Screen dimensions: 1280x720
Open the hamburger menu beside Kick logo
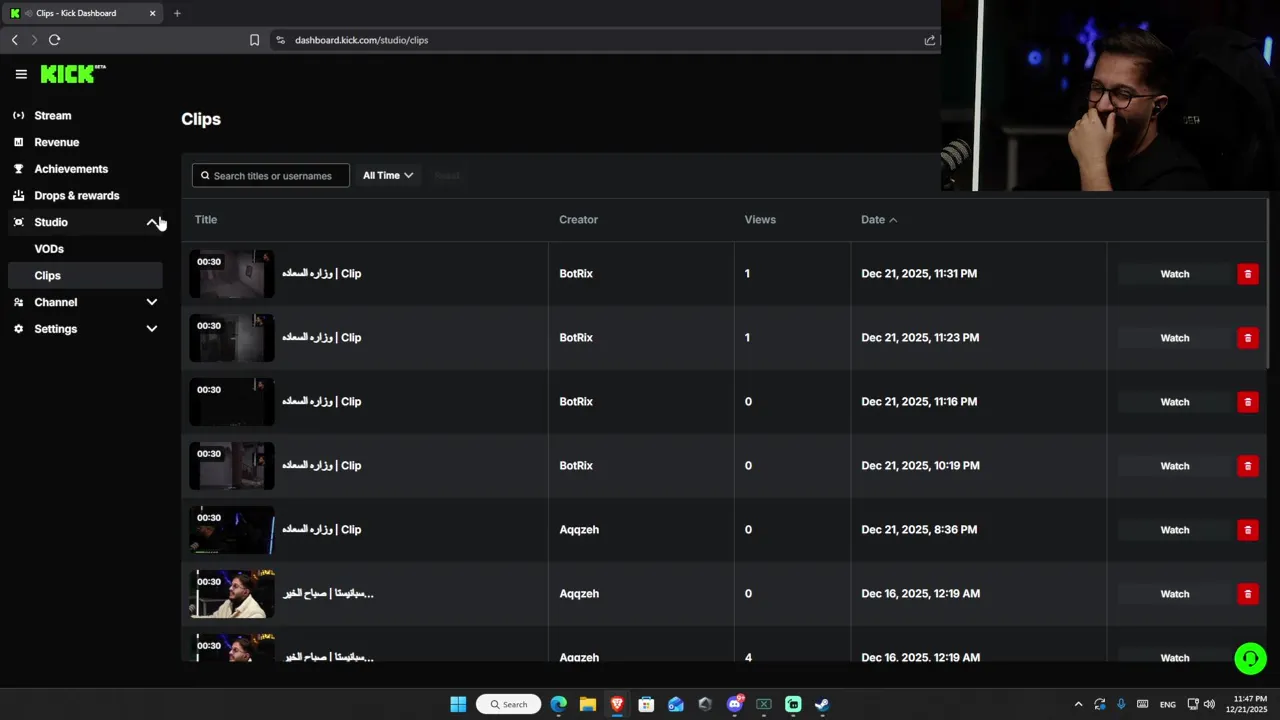point(21,74)
